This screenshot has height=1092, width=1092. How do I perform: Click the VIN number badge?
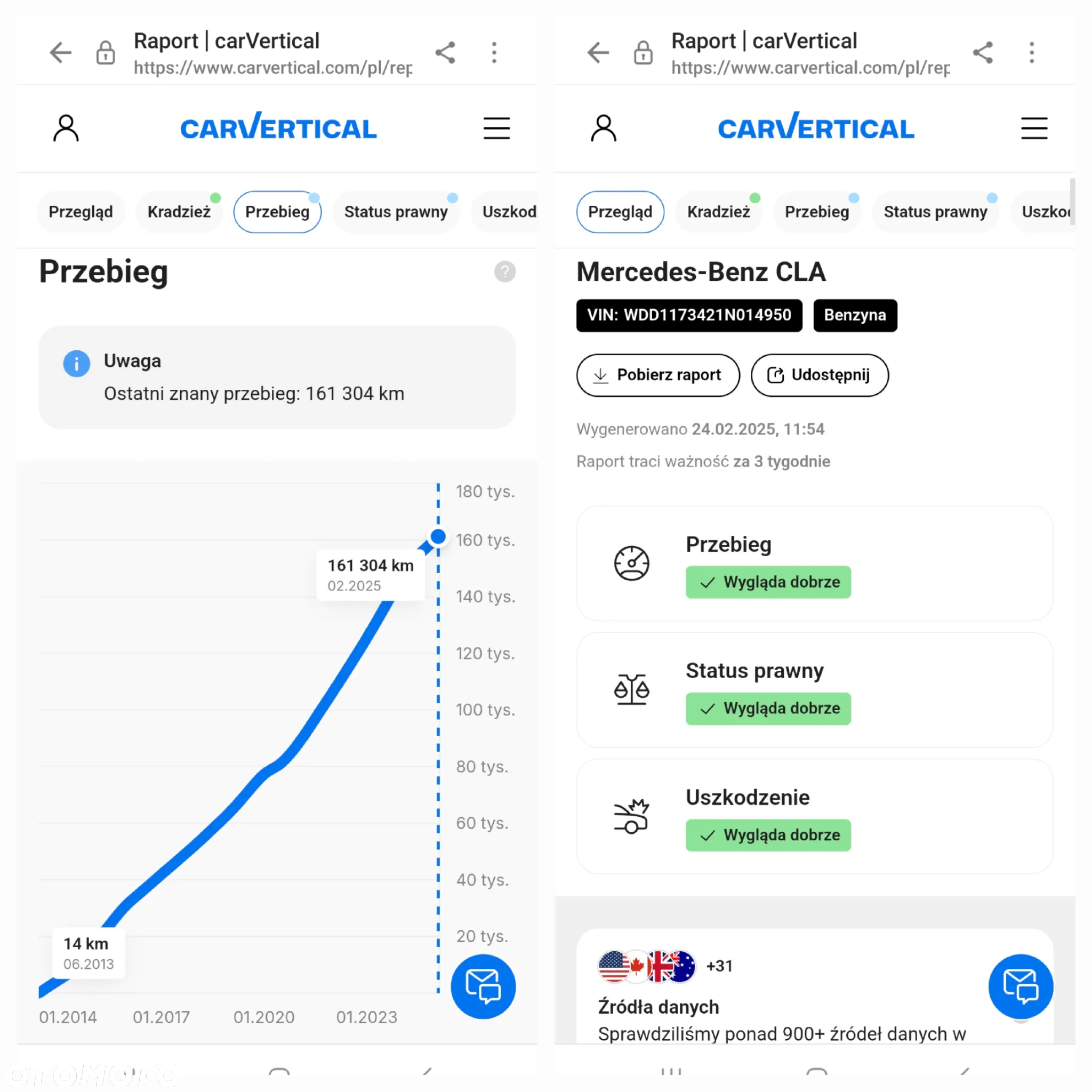click(x=689, y=316)
